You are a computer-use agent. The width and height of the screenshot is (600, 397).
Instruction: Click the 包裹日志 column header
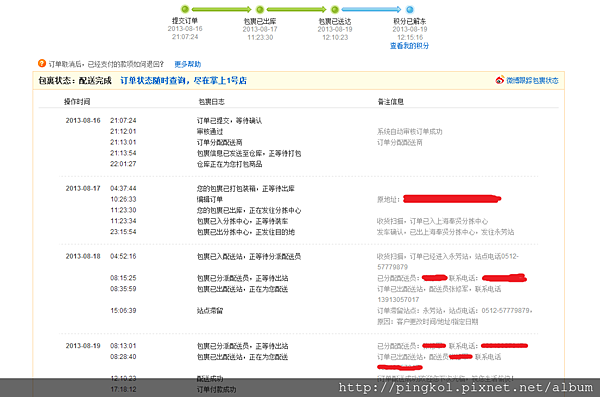coord(211,101)
